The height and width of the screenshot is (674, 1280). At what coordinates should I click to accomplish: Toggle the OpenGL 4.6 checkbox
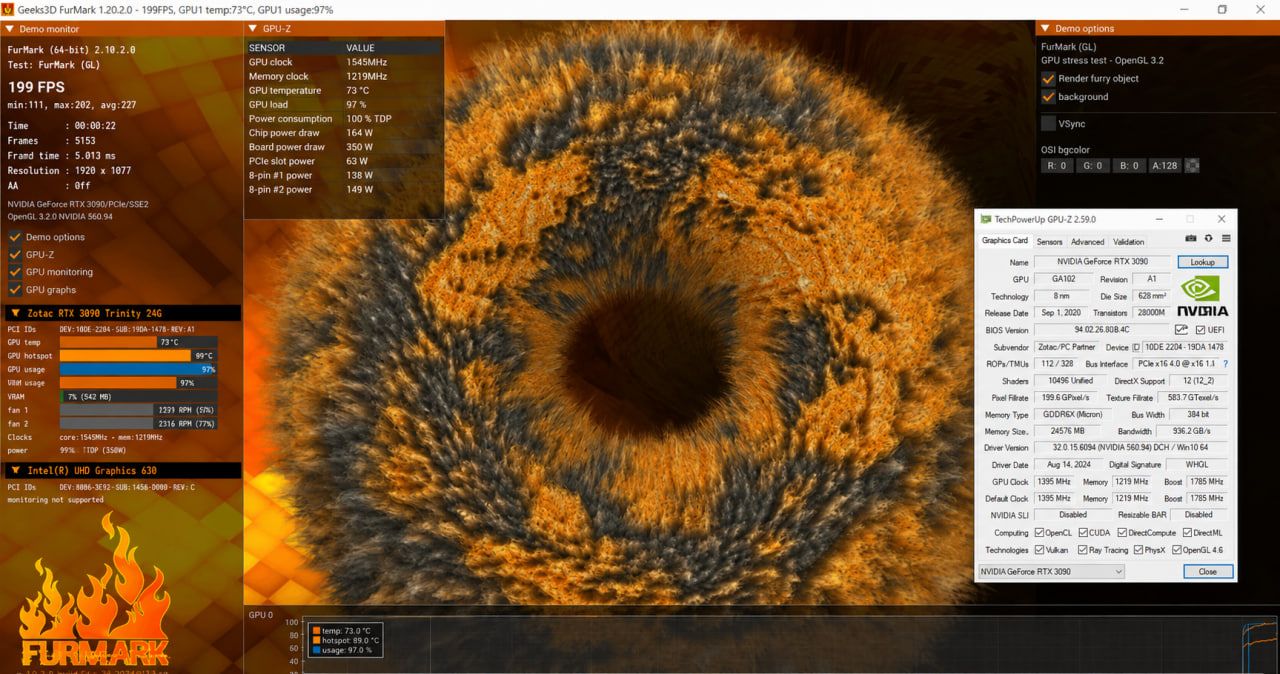[x=1176, y=550]
